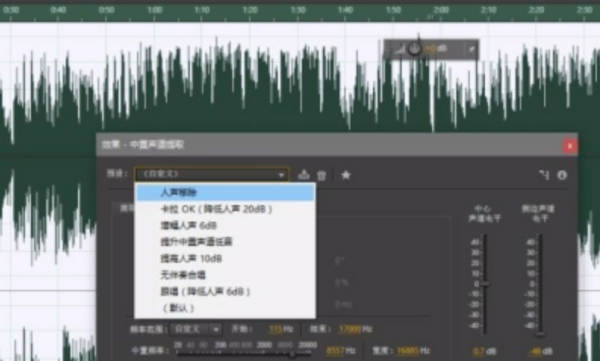Click the 0:40 mark on timeline ruler
600x361 pixels.
click(58, 10)
